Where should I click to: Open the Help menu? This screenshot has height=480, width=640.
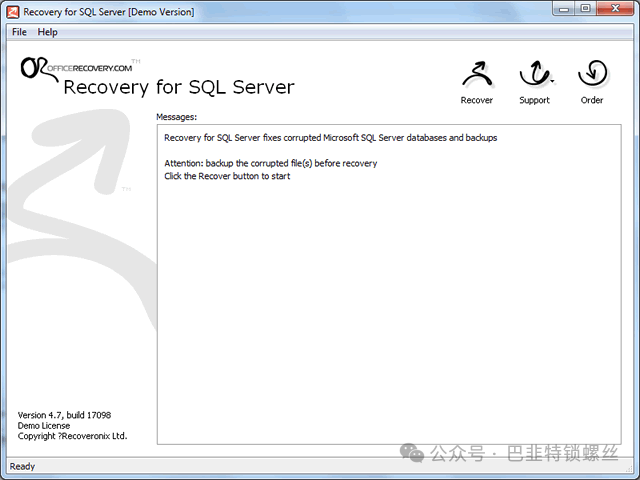48,32
